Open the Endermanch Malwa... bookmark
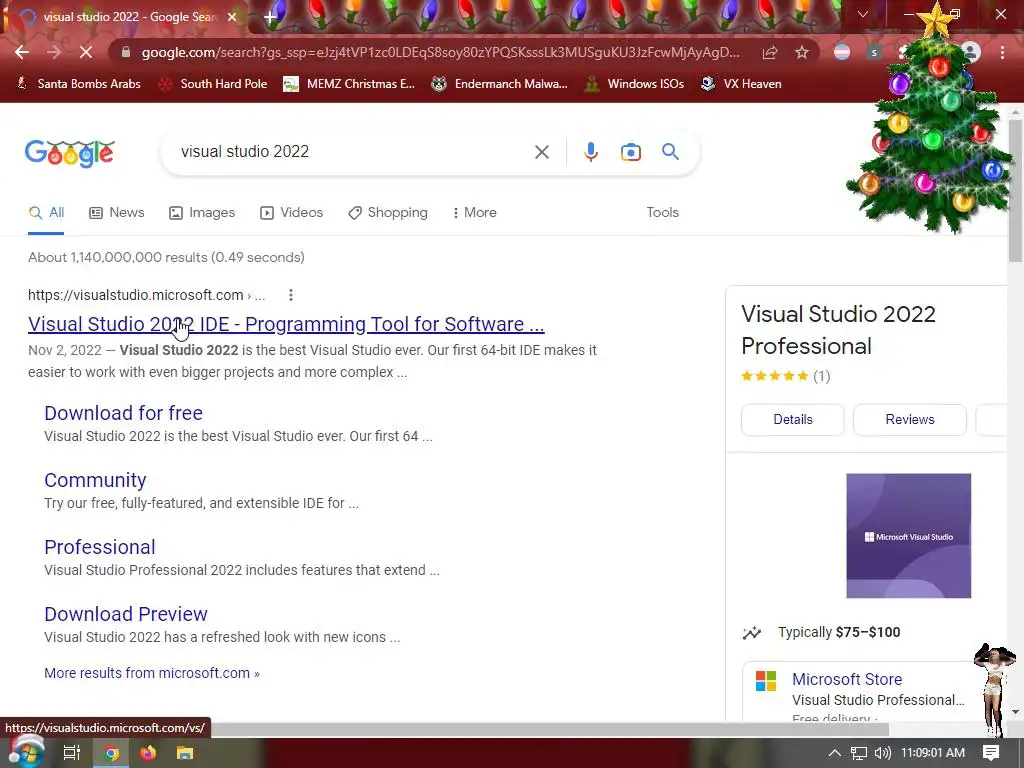The height and width of the screenshot is (768, 1024). (x=500, y=84)
